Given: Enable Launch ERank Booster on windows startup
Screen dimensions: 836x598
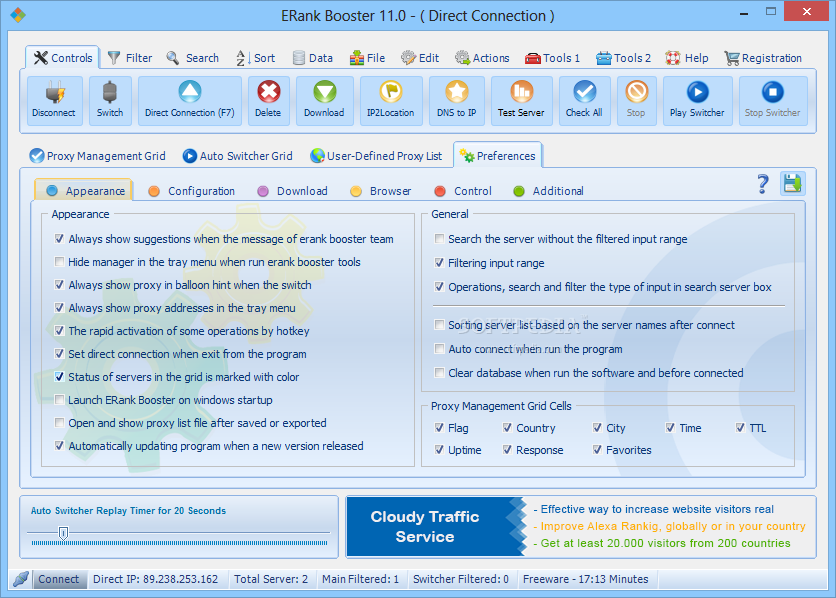Looking at the screenshot, I should pyautogui.click(x=59, y=400).
